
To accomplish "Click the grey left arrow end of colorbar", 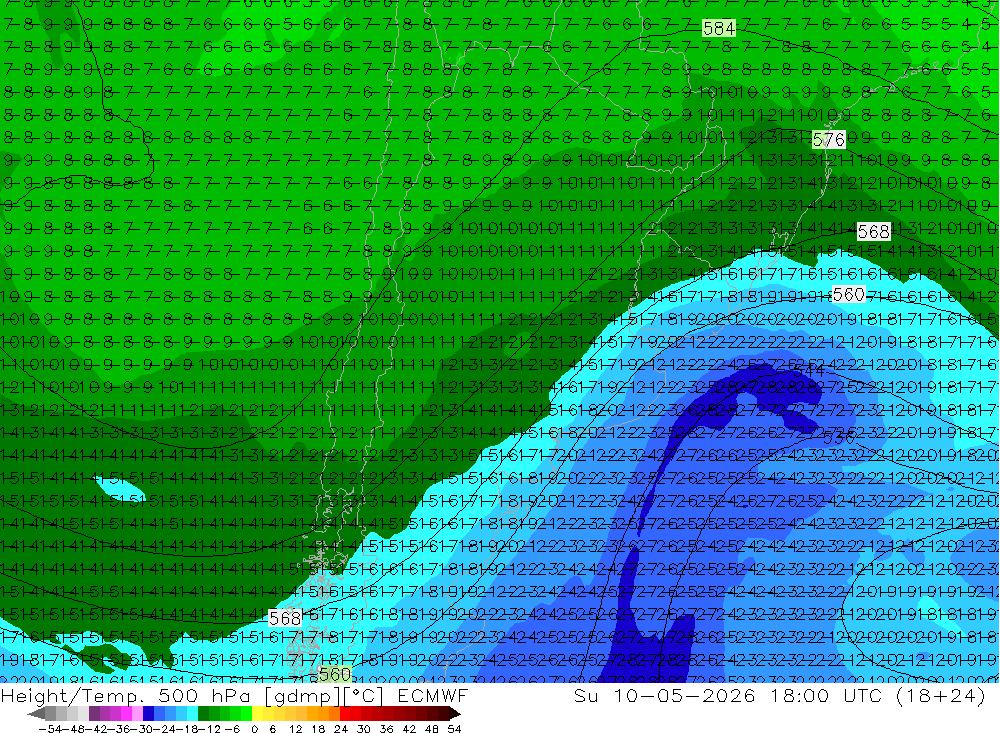I will click(x=36, y=713).
